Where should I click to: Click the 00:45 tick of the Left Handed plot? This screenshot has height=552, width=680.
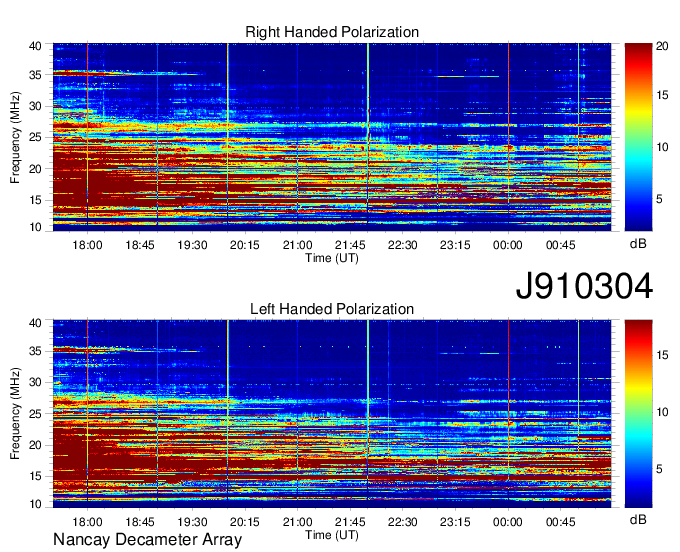click(560, 522)
